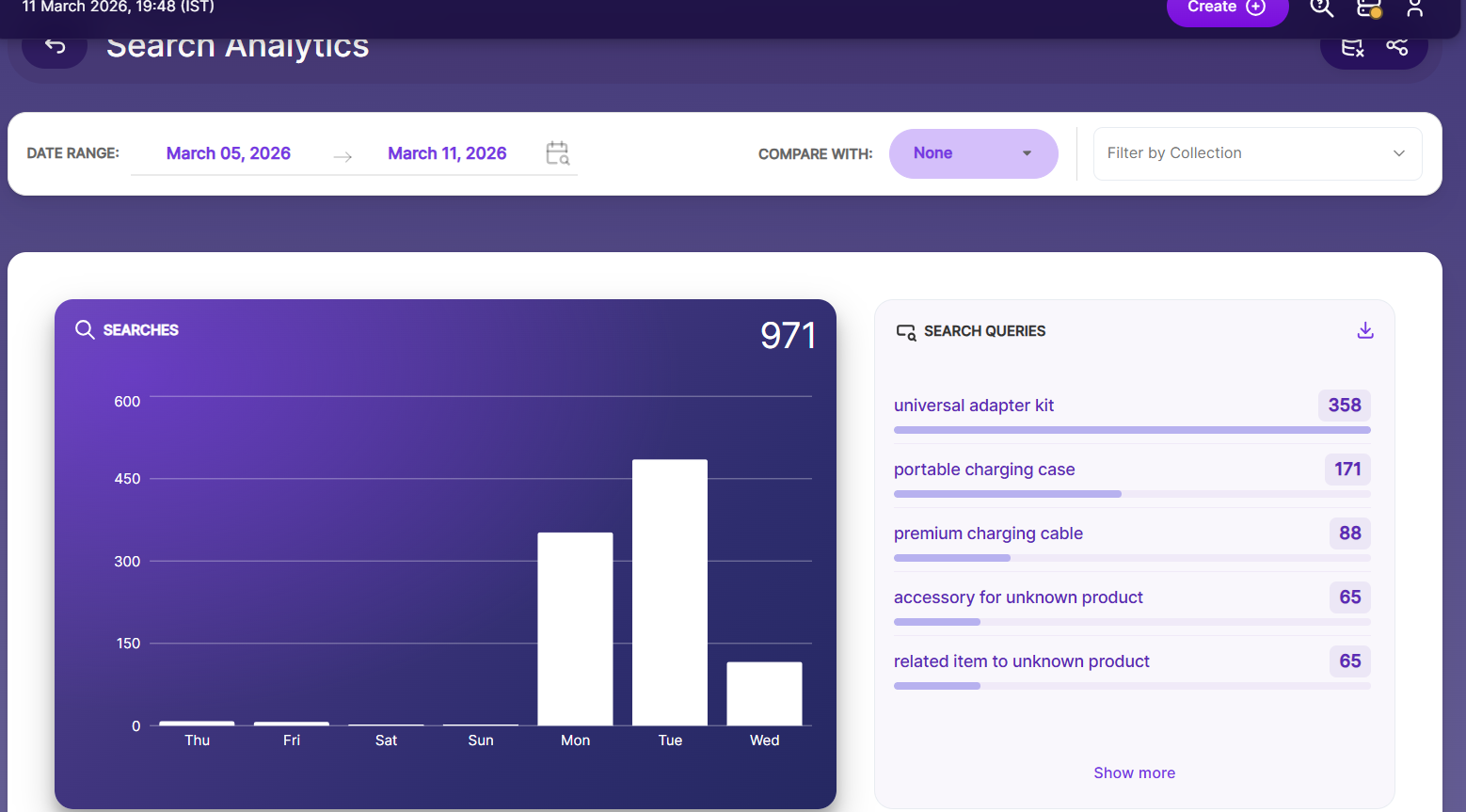This screenshot has height=812, width=1466.
Task: Click the SEARCH QUERIES heading
Action: (984, 331)
